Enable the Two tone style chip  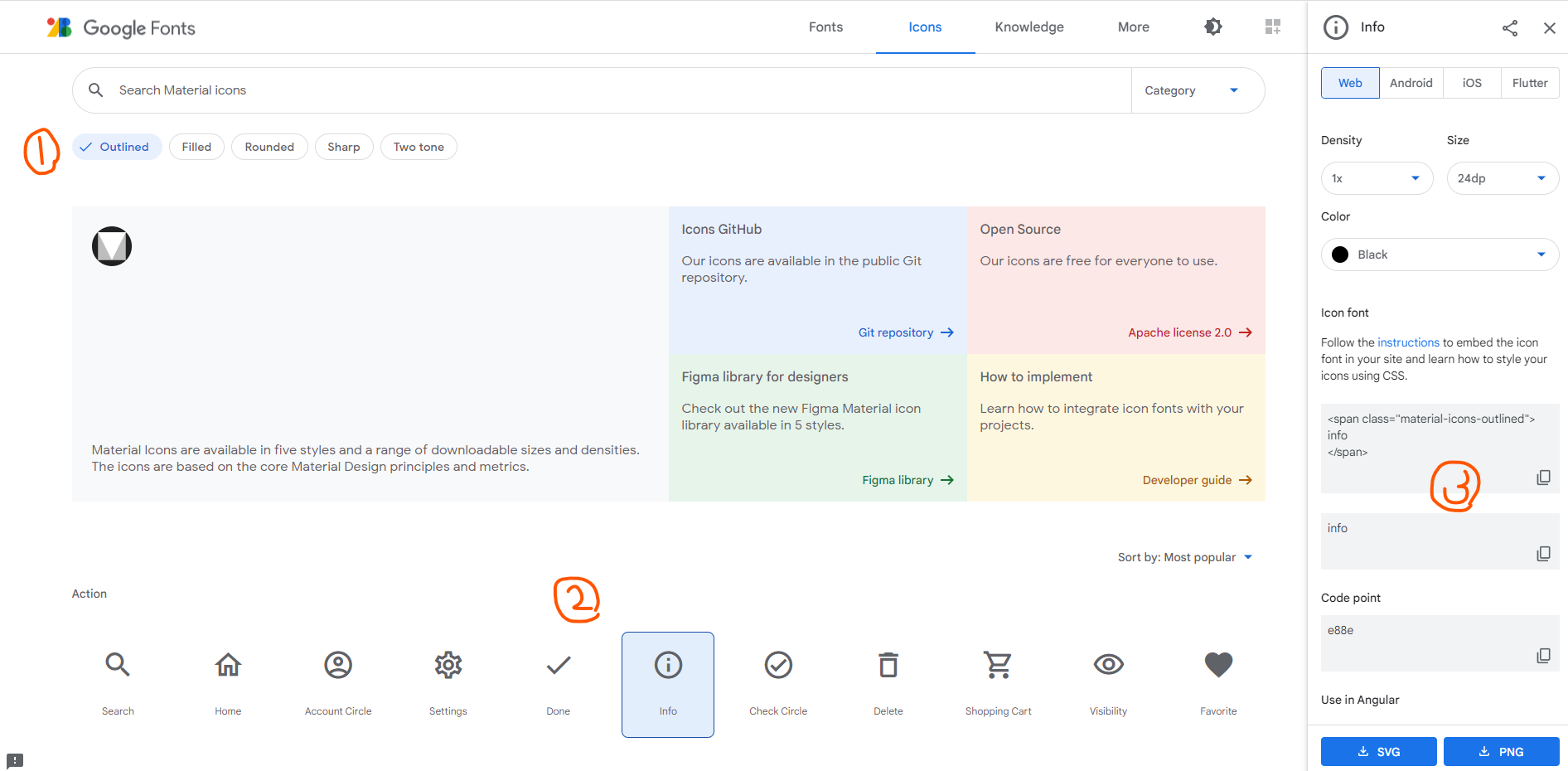tap(419, 147)
